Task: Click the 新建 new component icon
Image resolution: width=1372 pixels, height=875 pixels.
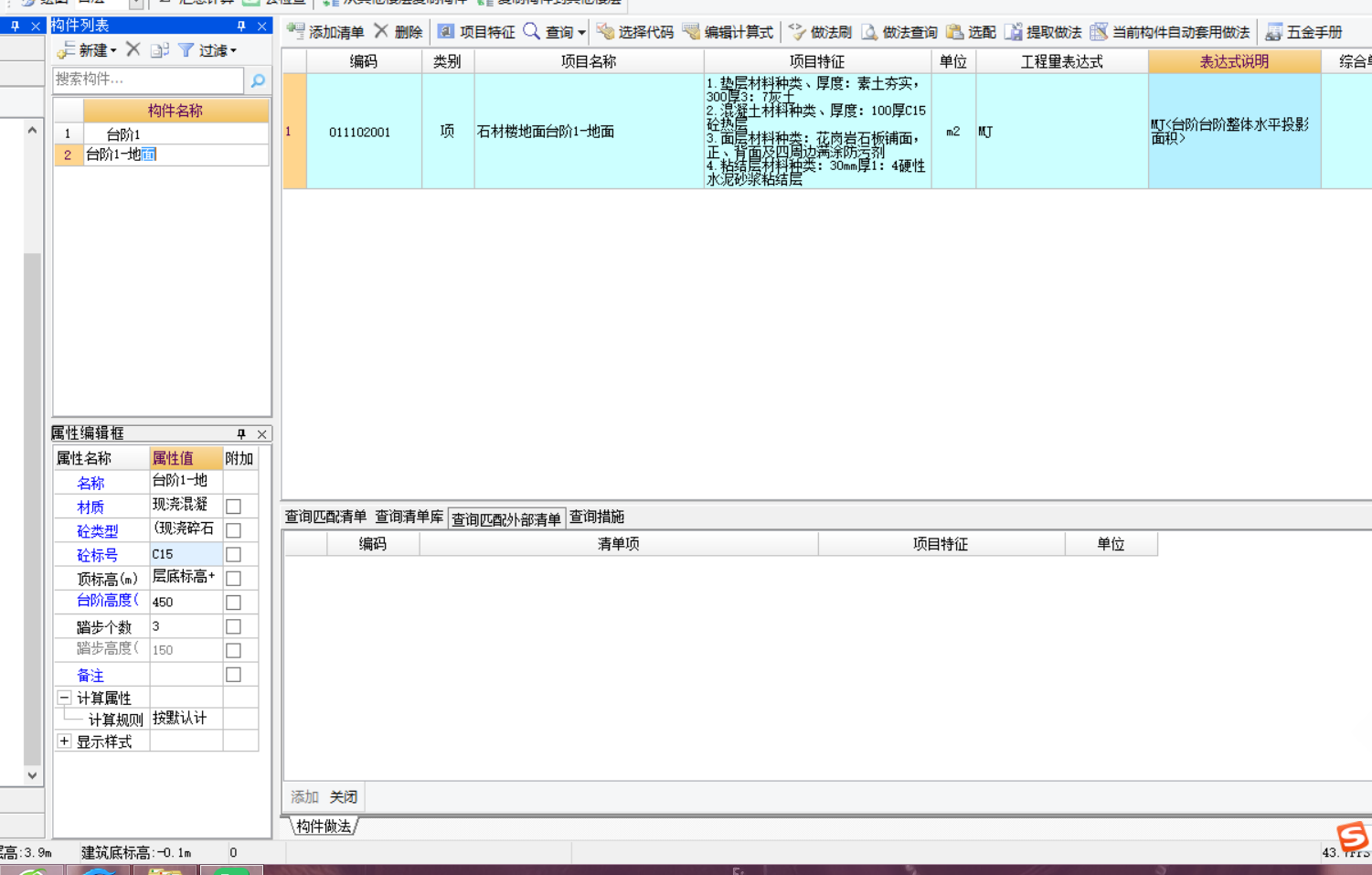Action: pyautogui.click(x=66, y=49)
